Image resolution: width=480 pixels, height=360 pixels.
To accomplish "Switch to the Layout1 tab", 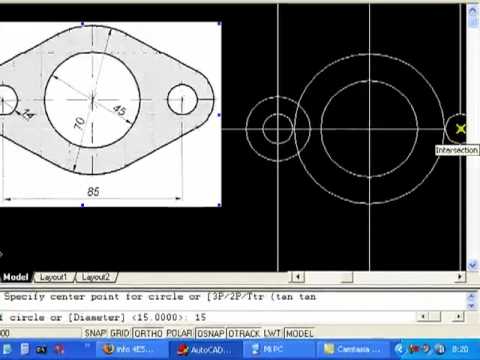I will coord(53,277).
